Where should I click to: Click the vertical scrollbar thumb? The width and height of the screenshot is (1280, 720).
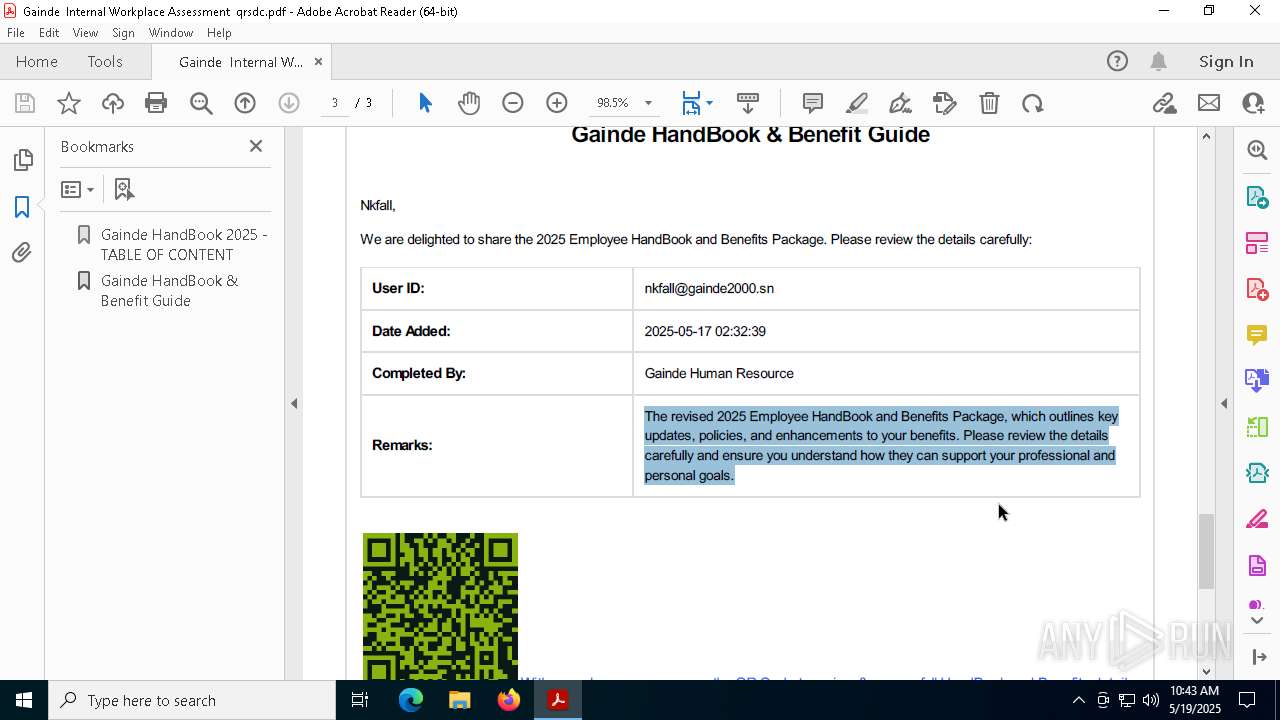point(1206,551)
